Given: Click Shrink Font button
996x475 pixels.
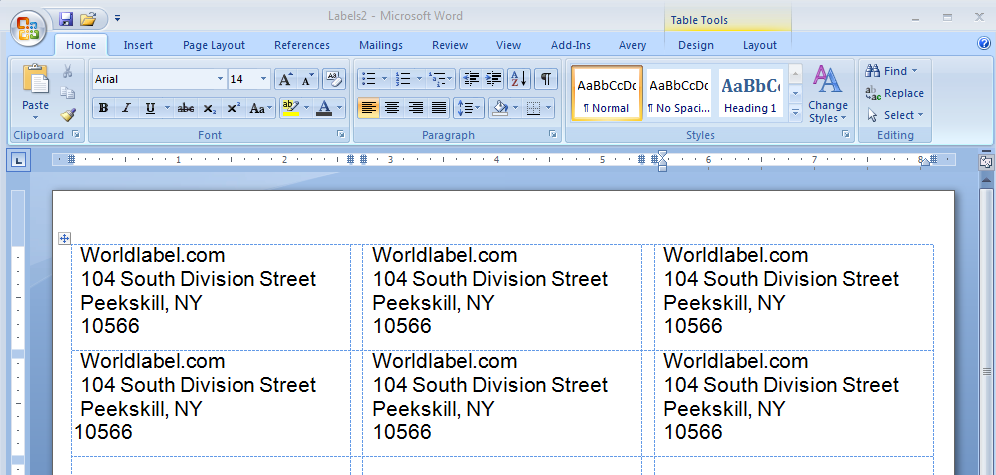Looking at the screenshot, I should click(307, 79).
